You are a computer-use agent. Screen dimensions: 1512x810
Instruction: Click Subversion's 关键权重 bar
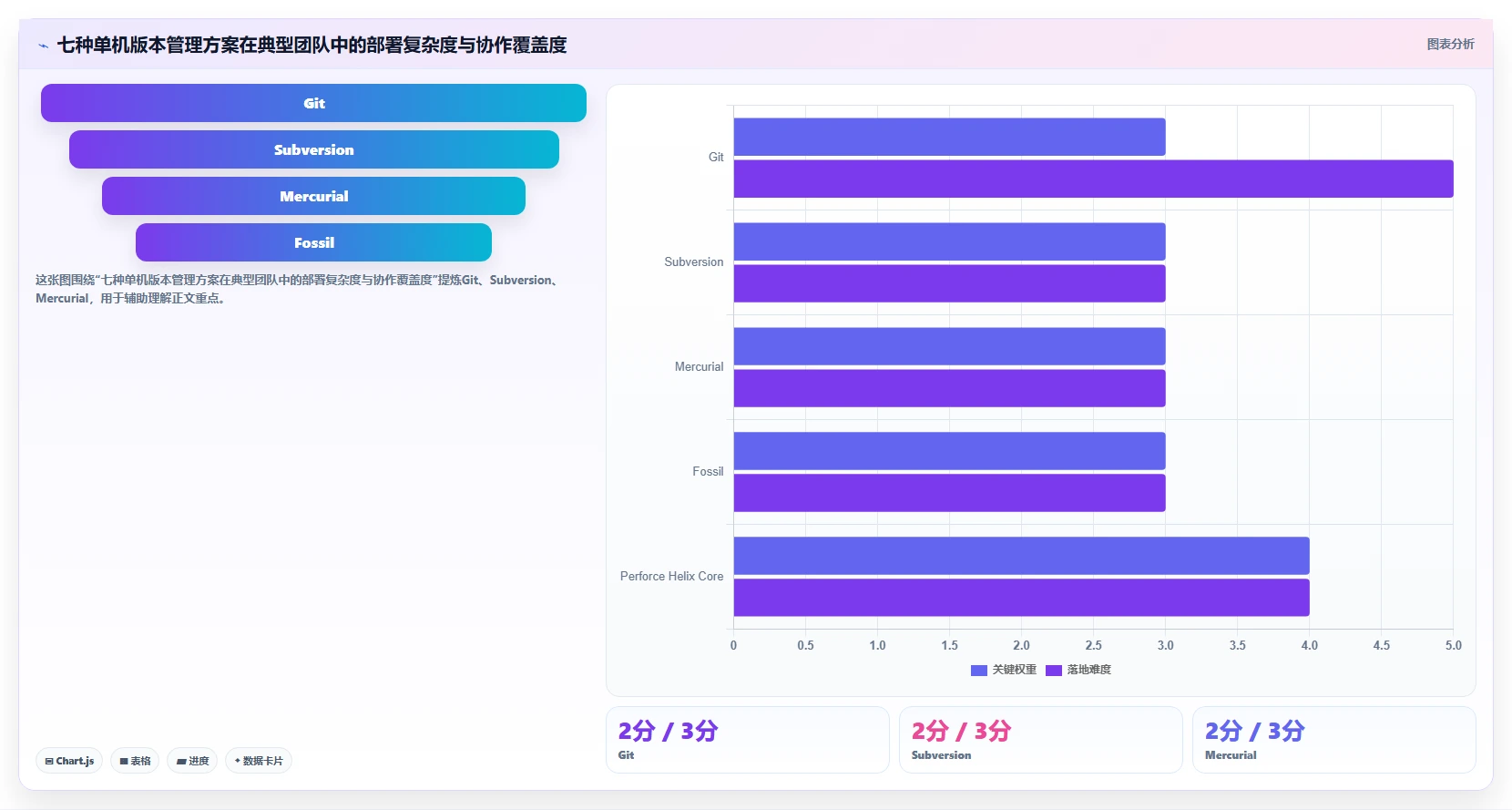949,241
